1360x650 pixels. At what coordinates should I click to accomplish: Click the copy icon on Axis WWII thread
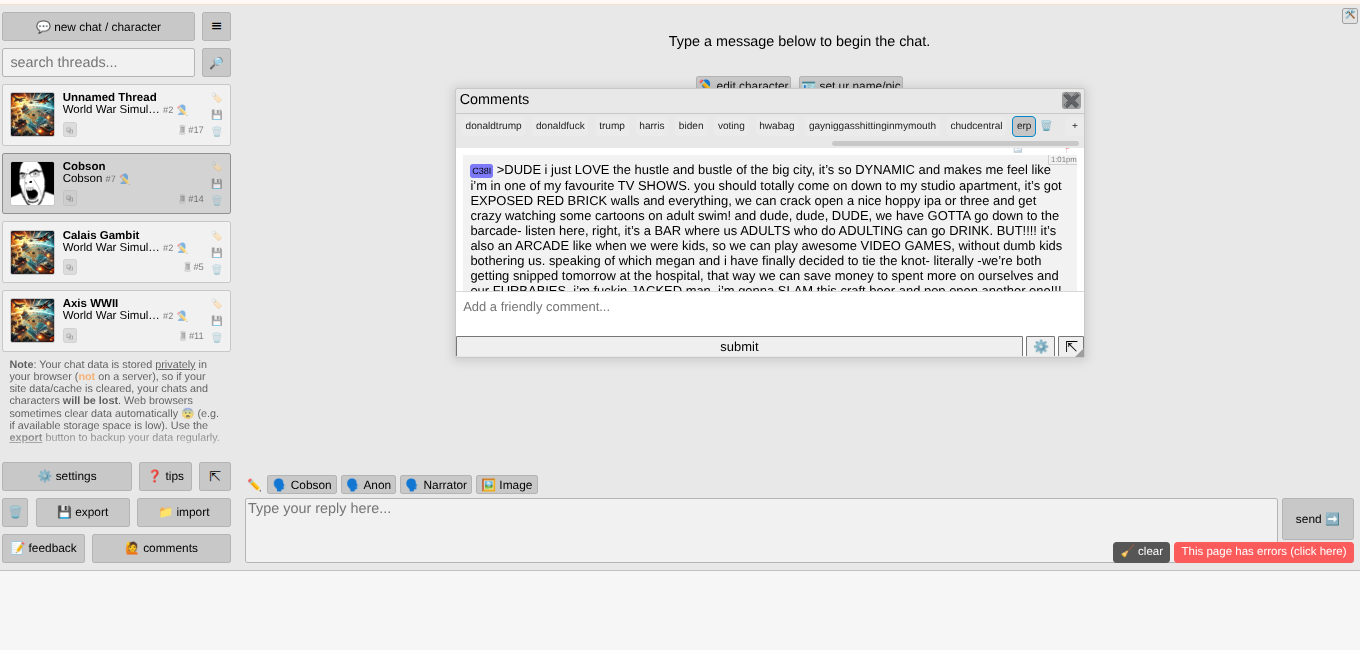pyautogui.click(x=70, y=335)
